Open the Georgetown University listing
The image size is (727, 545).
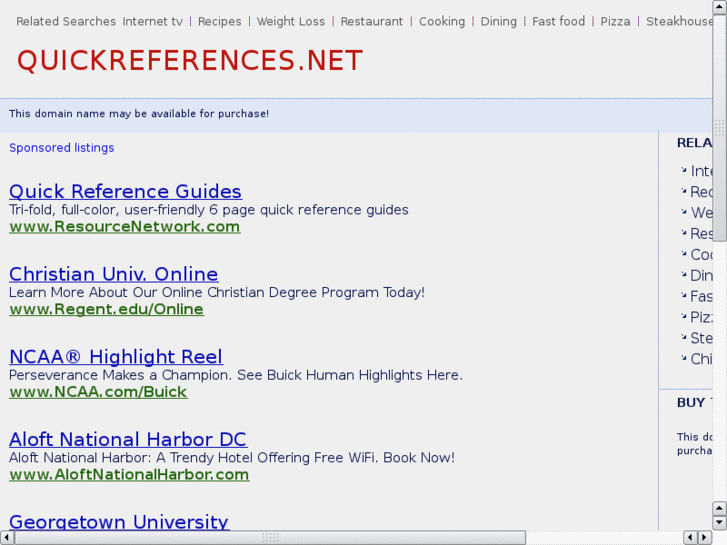[x=119, y=522]
